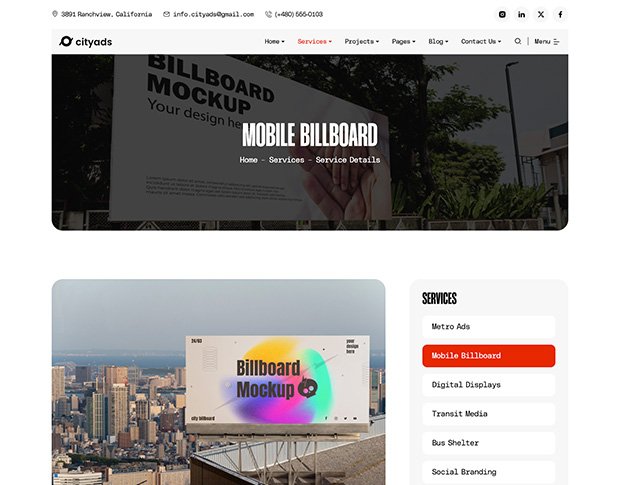Open the Blog nav menu

438,42
